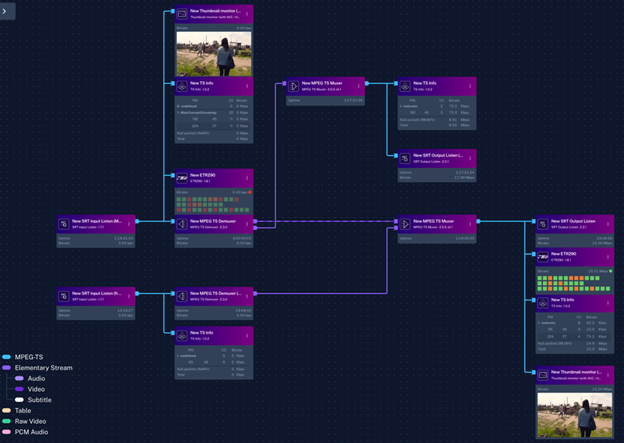Click the Table legend color swatch
624x443 pixels.
(x=7, y=411)
